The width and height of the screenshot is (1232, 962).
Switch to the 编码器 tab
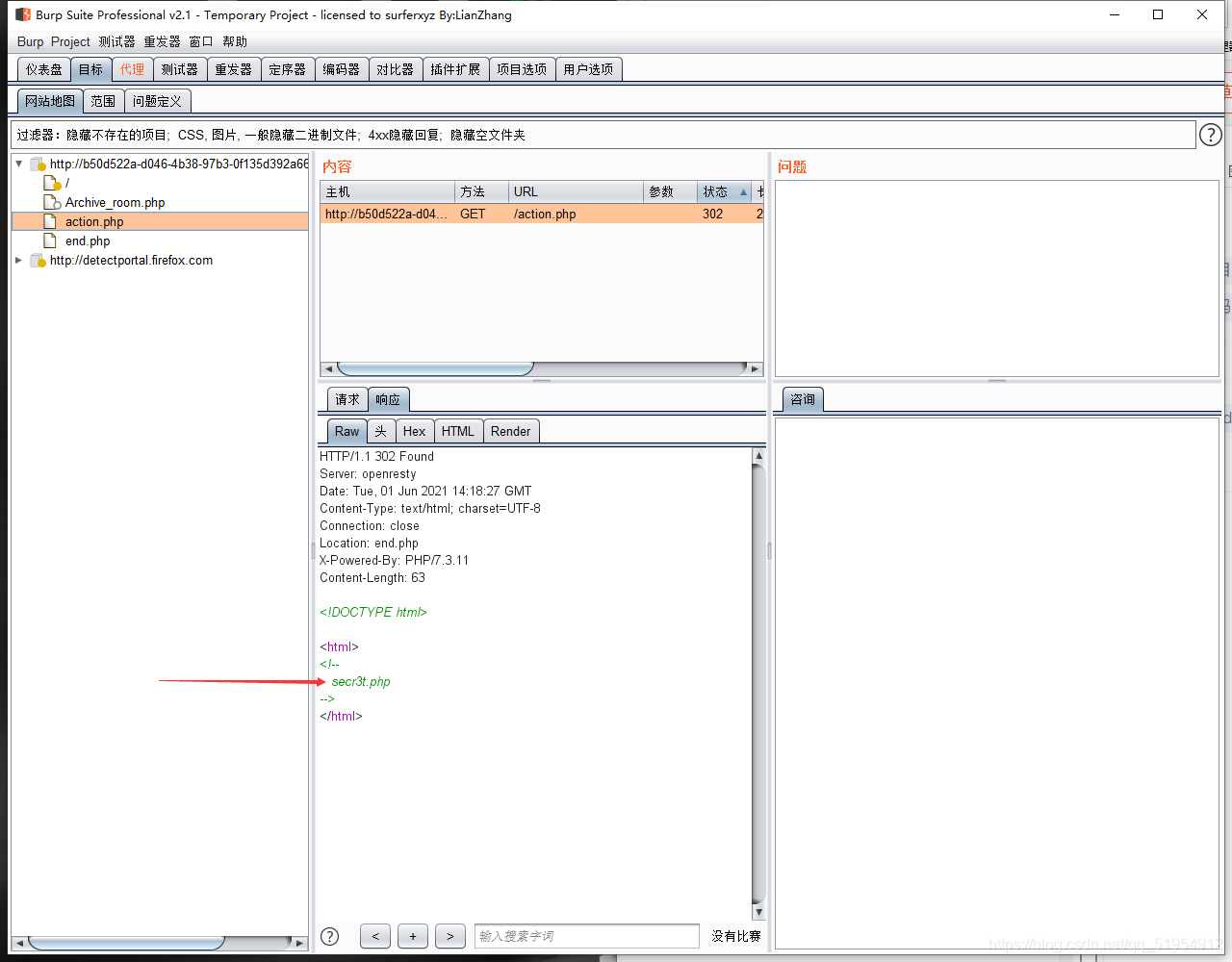[x=342, y=69]
